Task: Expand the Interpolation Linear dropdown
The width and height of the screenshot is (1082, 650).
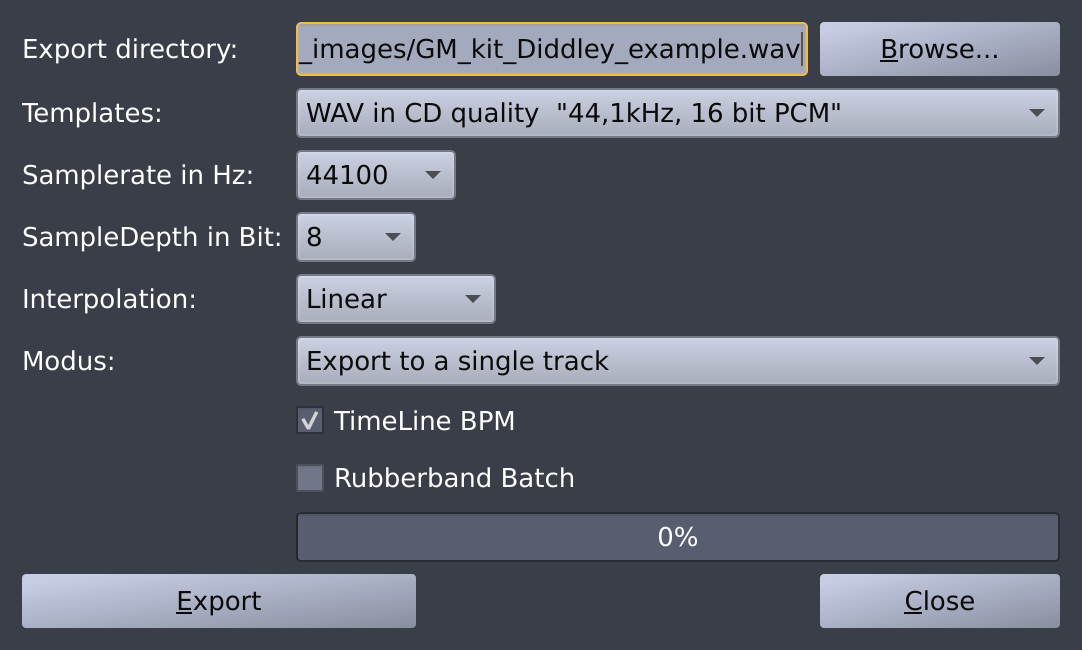Action: (x=395, y=299)
